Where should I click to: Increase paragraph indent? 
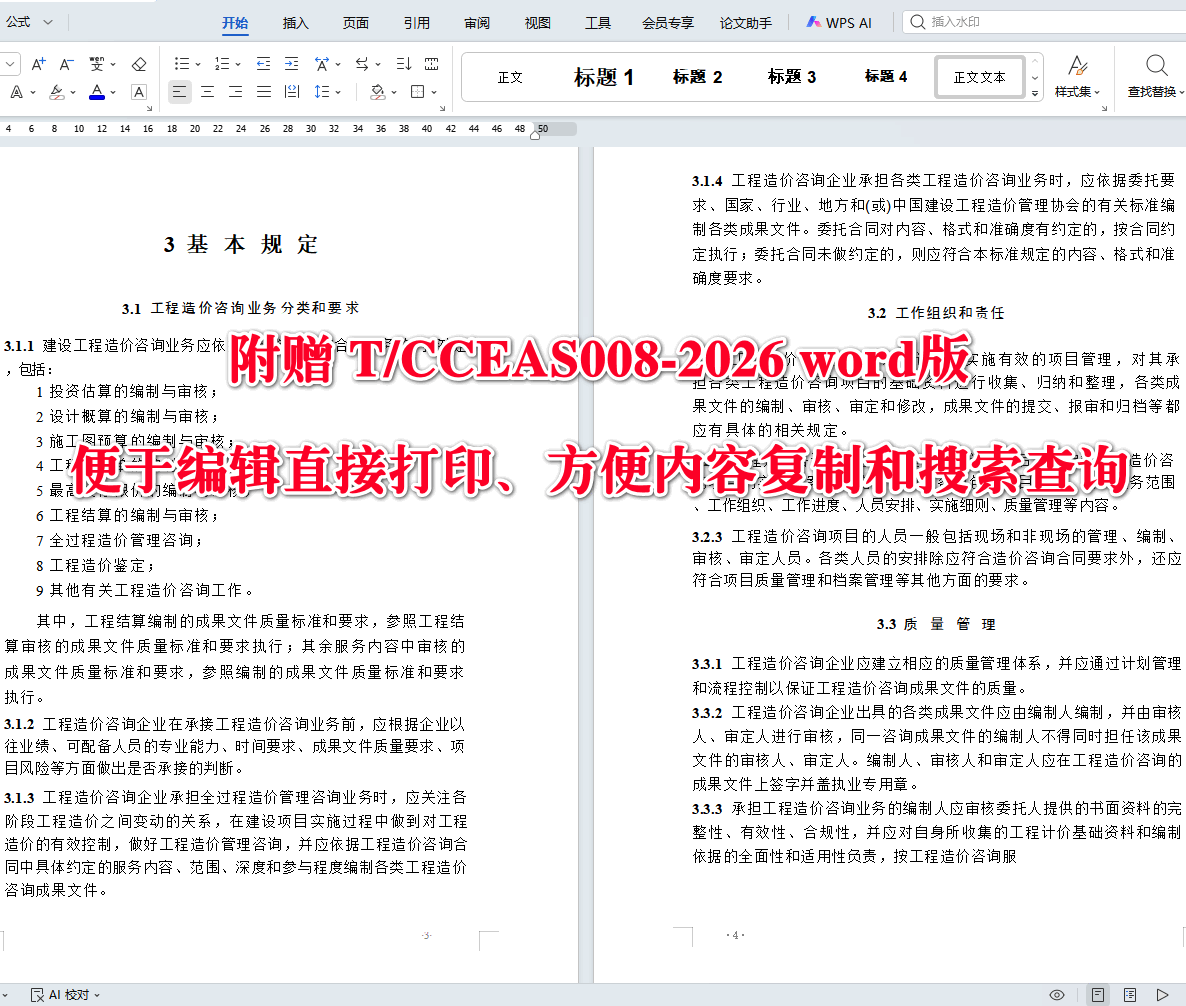[x=291, y=64]
